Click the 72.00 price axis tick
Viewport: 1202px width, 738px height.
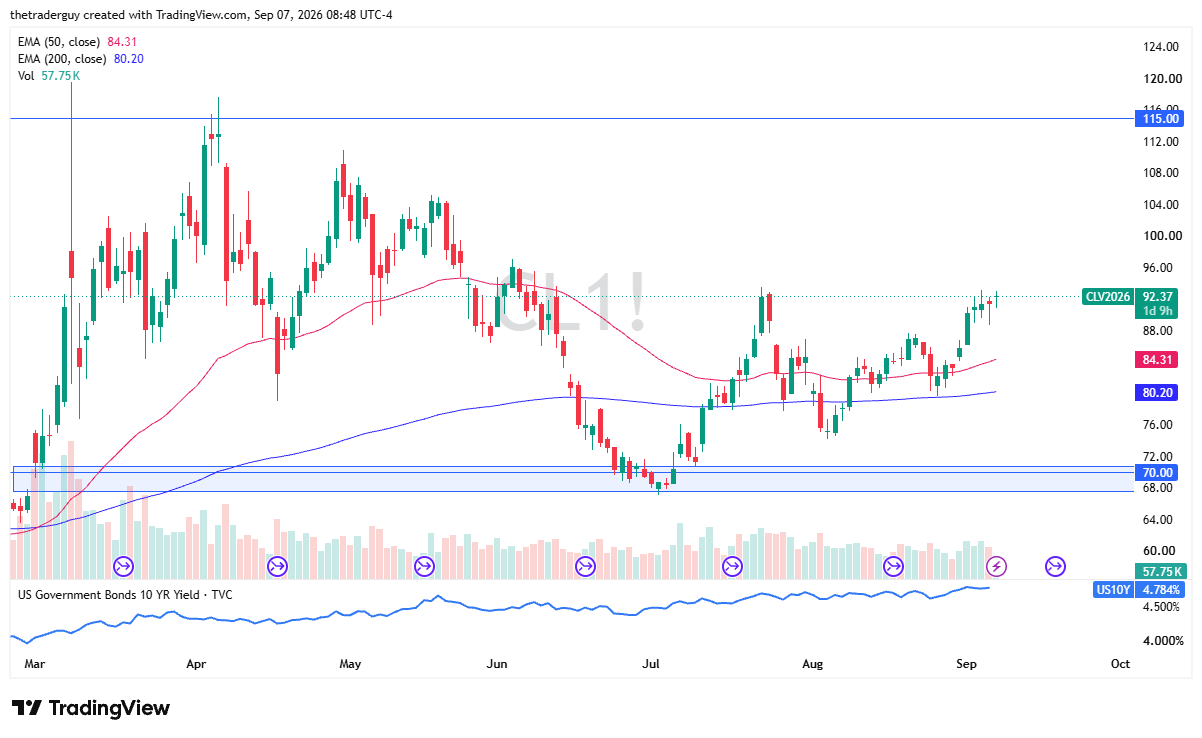pos(1160,456)
